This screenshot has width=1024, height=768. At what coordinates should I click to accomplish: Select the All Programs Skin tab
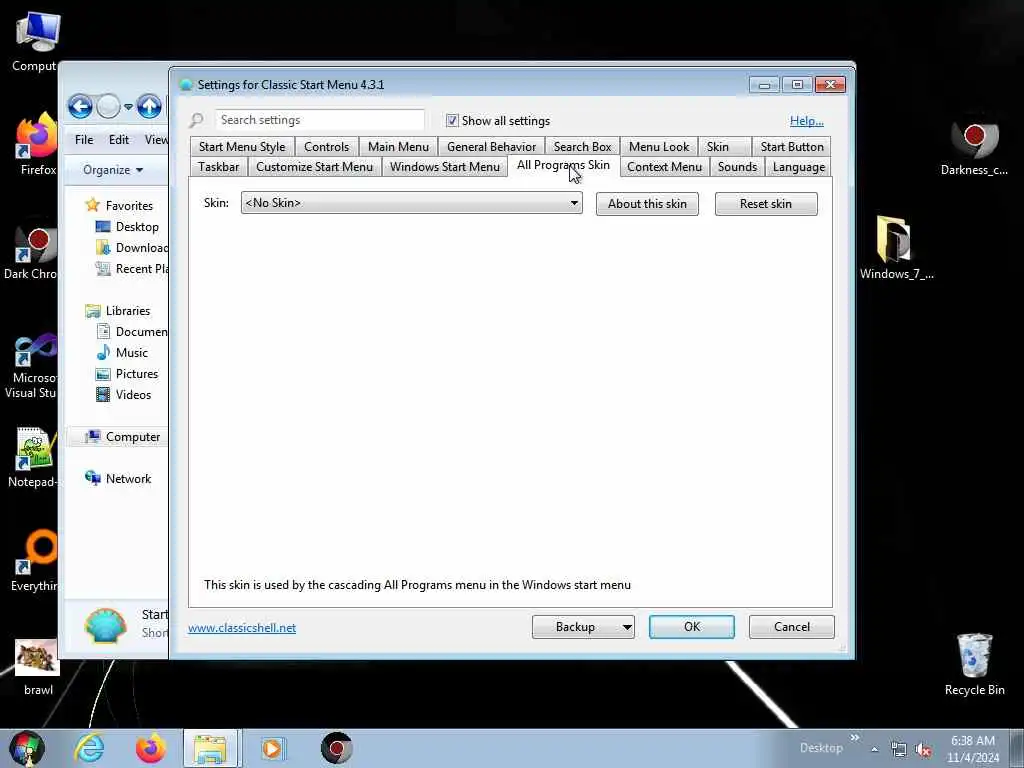click(564, 165)
